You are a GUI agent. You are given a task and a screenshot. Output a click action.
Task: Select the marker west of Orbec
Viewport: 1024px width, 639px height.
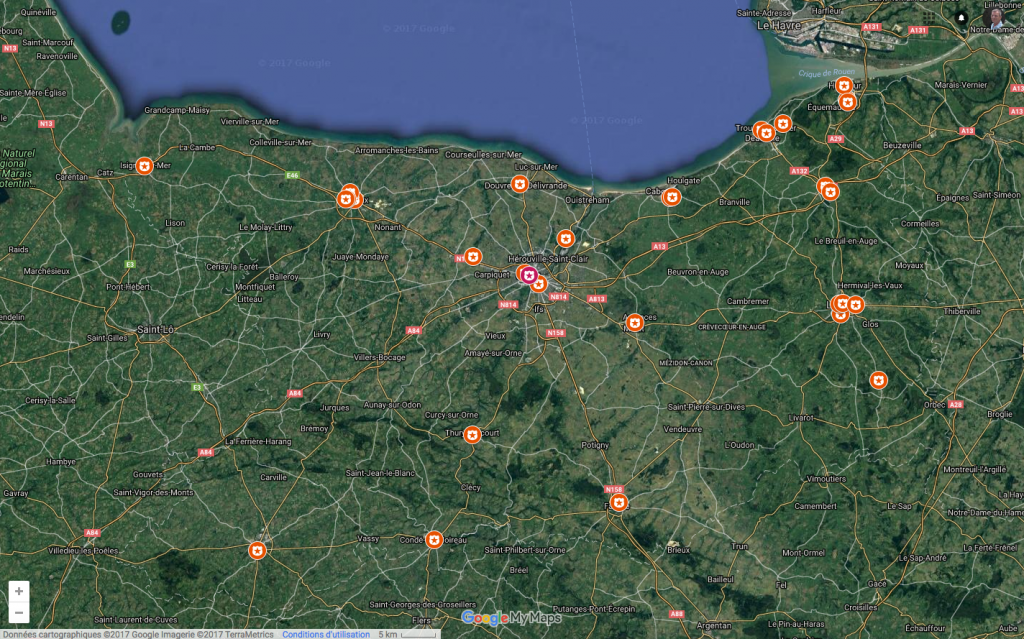pyautogui.click(x=878, y=380)
